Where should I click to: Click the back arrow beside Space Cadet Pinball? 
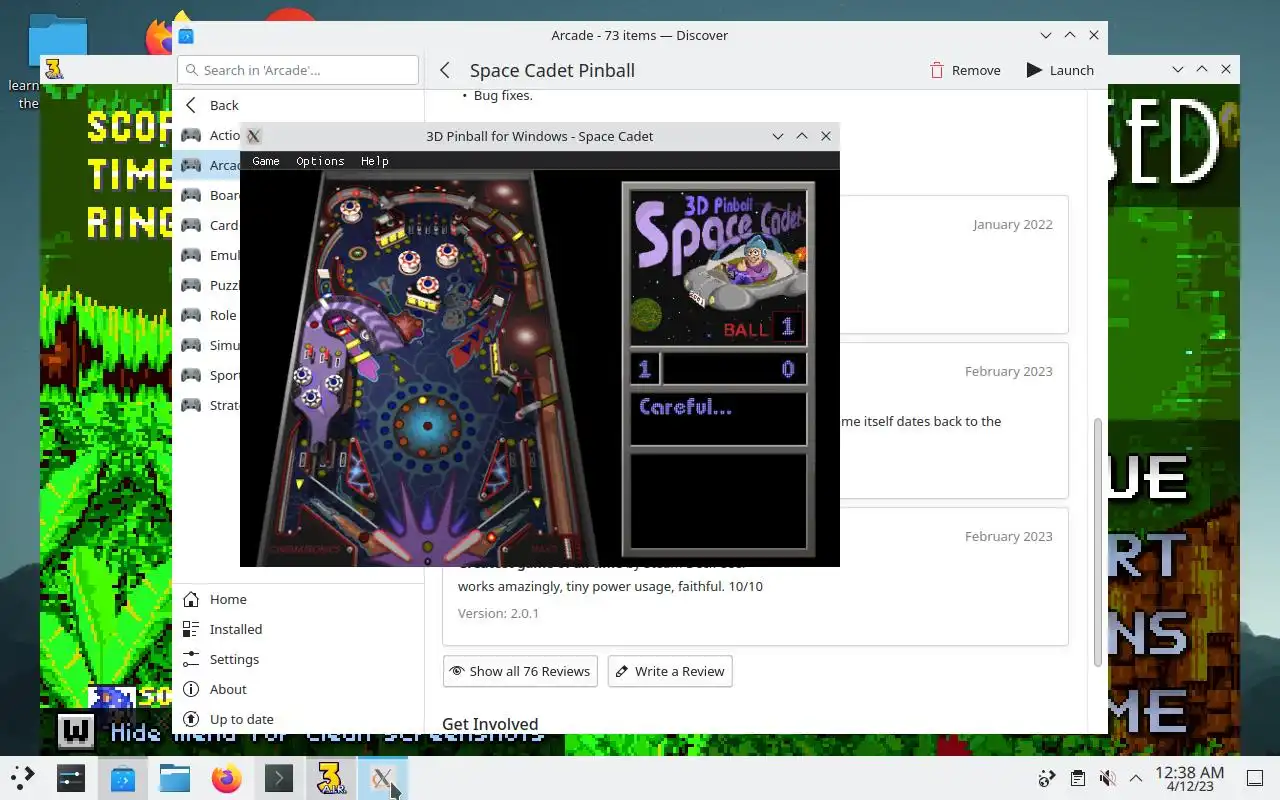click(446, 70)
